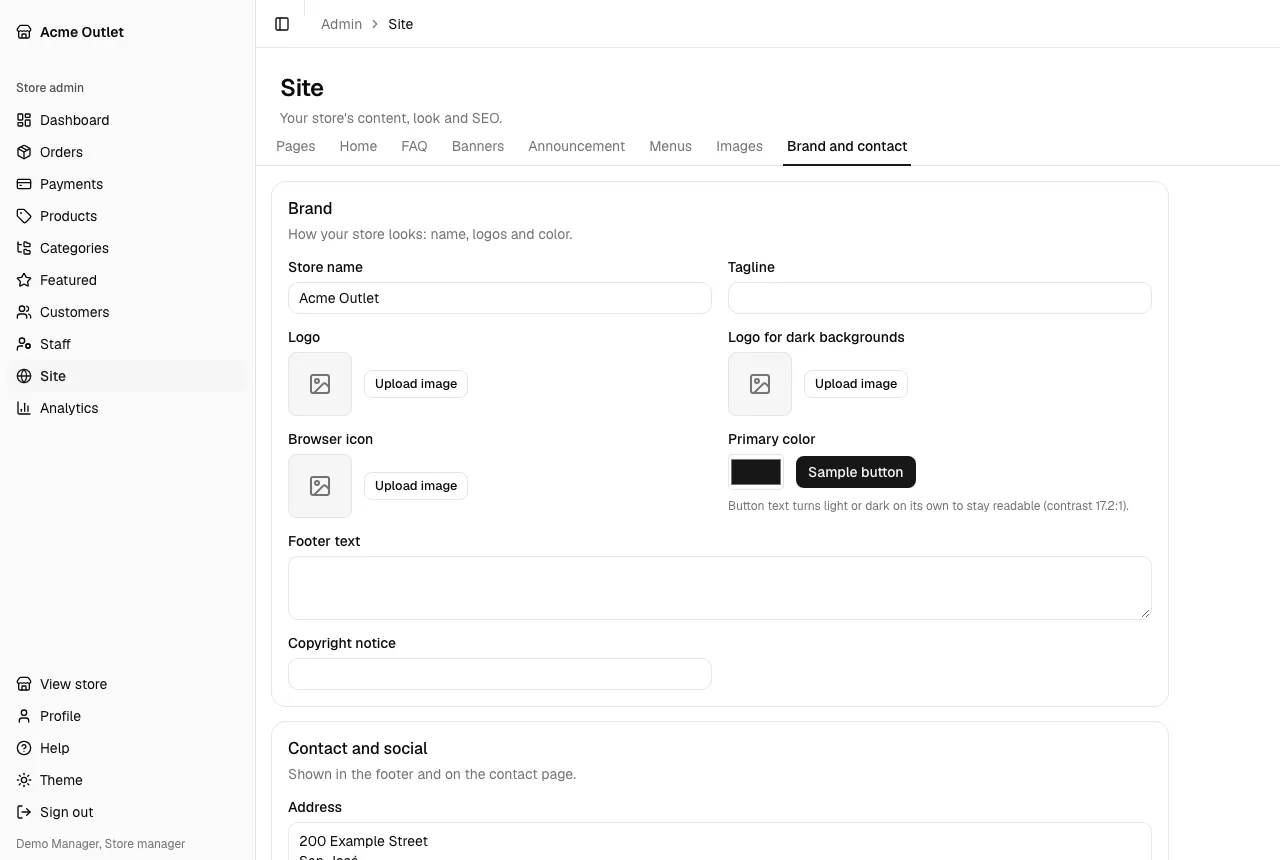Click the Sample button
This screenshot has height=860, width=1280.
(856, 472)
